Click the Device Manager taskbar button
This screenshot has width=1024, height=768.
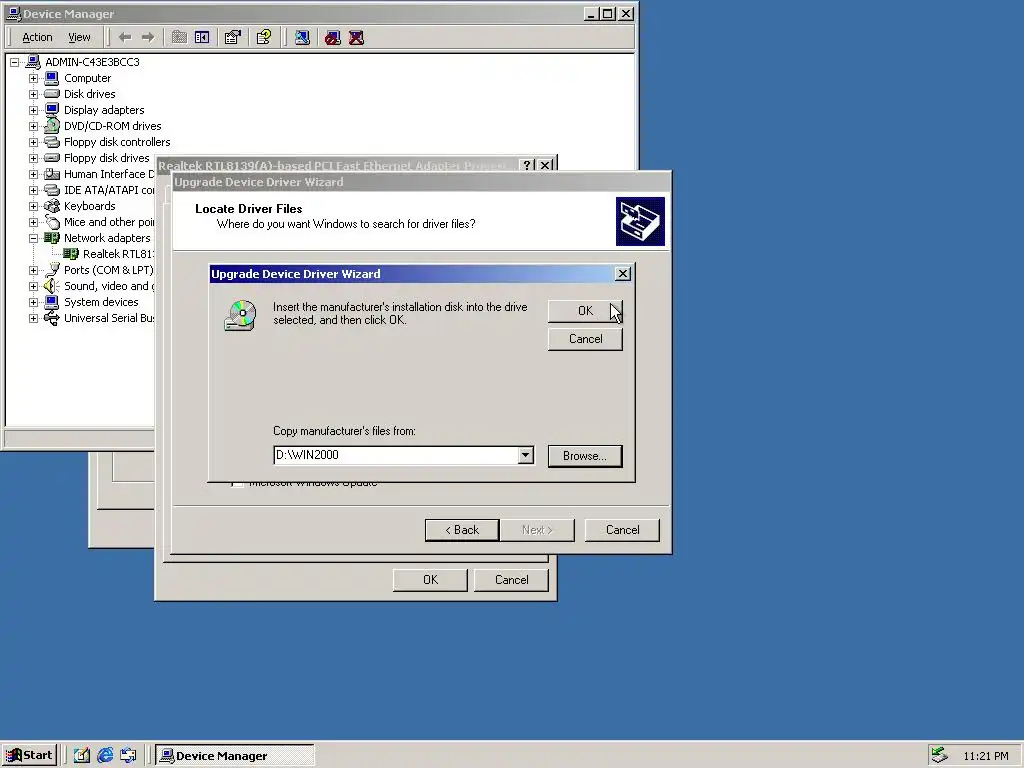pyautogui.click(x=234, y=756)
